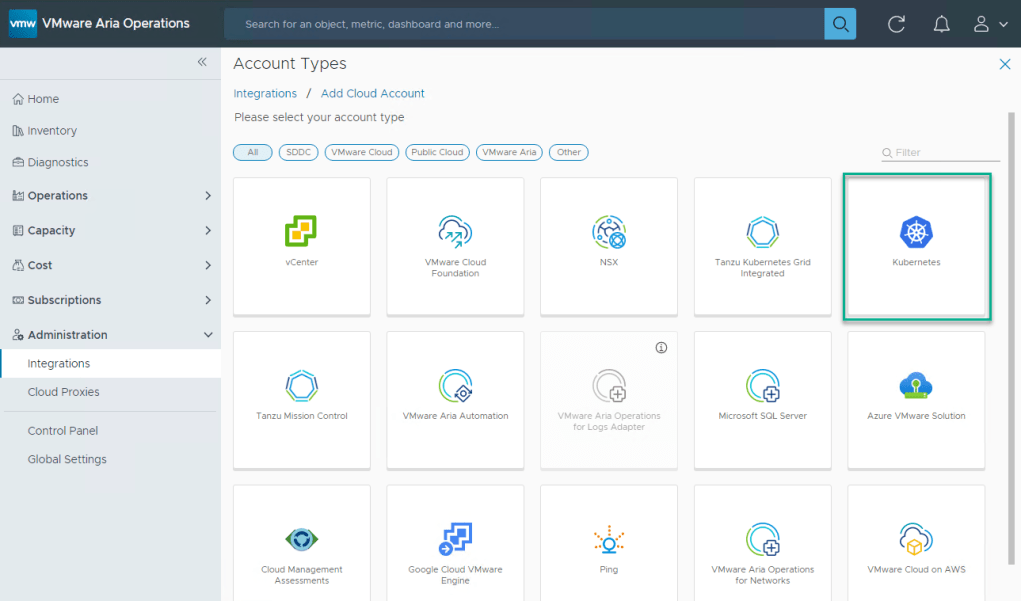Click the search magnifier icon
This screenshot has height=601, width=1021.
839,23
